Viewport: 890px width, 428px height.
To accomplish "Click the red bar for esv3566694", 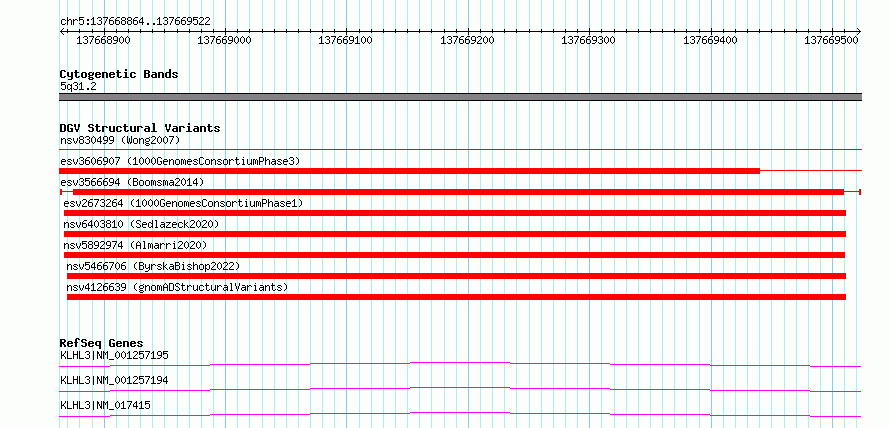I will point(459,192).
